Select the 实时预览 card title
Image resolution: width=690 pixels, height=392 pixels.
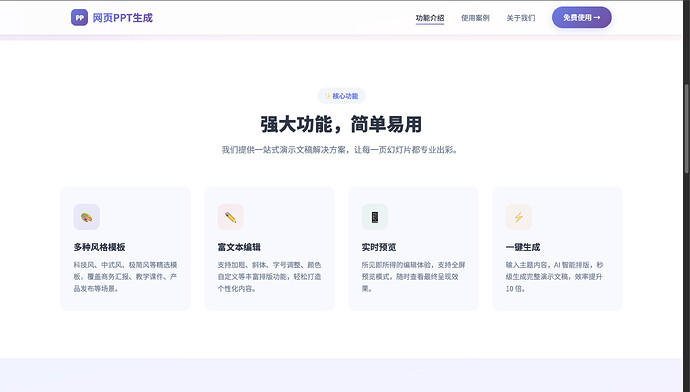pos(379,247)
